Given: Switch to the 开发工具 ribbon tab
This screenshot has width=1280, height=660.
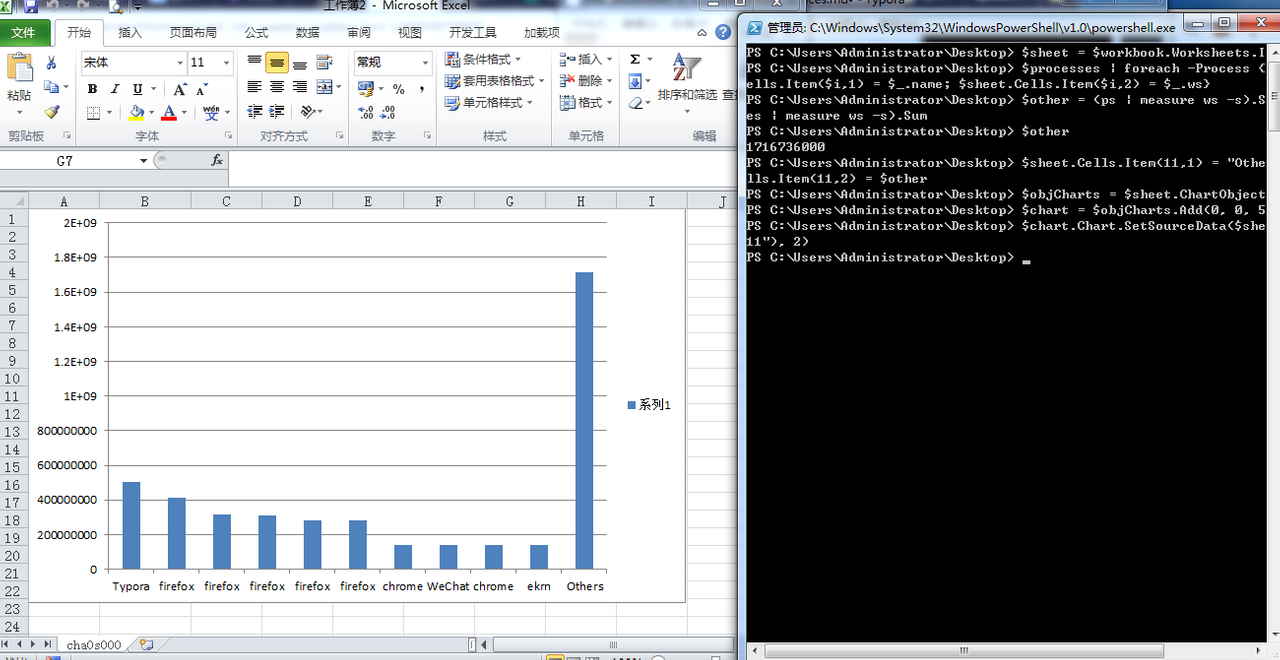Looking at the screenshot, I should click(x=473, y=31).
